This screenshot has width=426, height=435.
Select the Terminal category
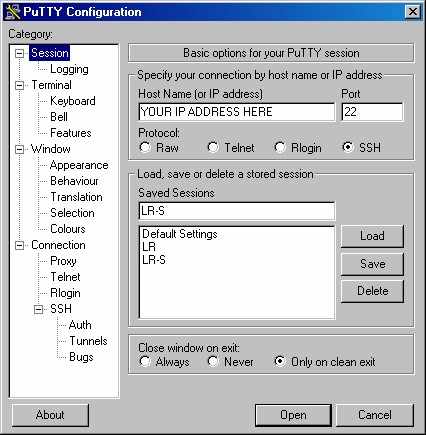(x=51, y=85)
